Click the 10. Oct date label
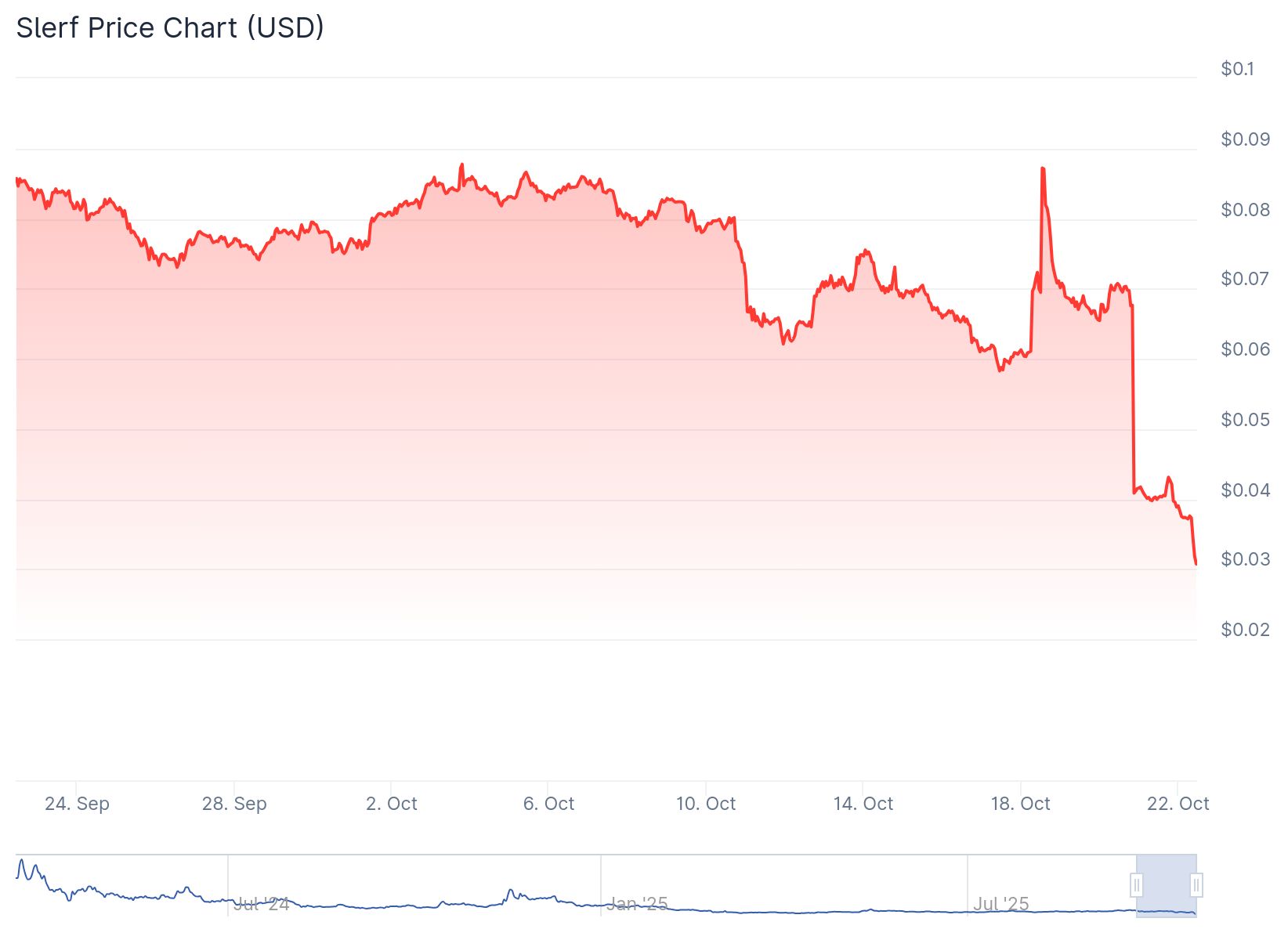Screen dimensions: 1288x940 point(706,804)
